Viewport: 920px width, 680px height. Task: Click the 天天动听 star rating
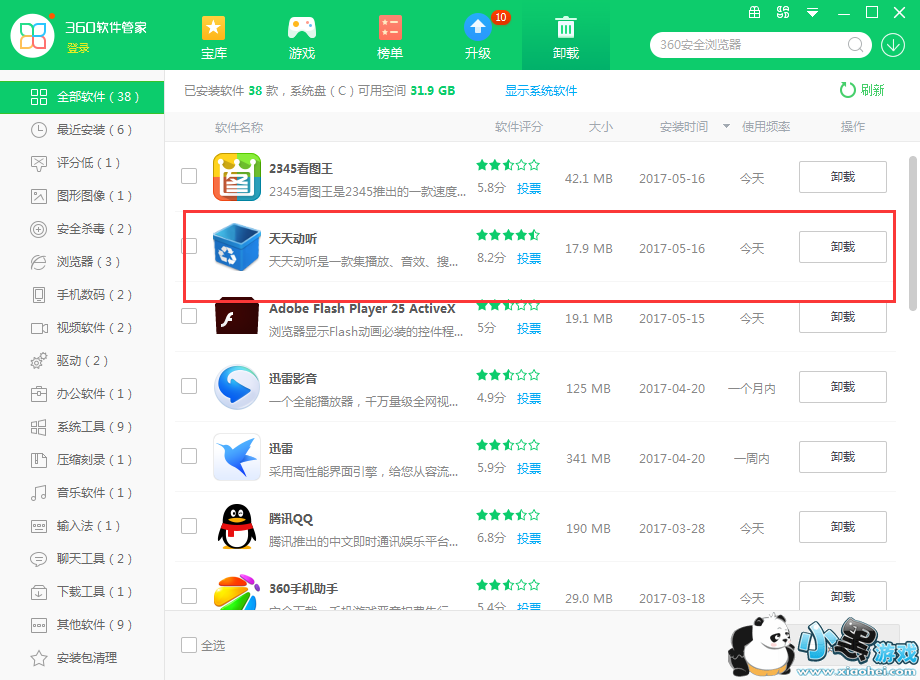(508, 235)
